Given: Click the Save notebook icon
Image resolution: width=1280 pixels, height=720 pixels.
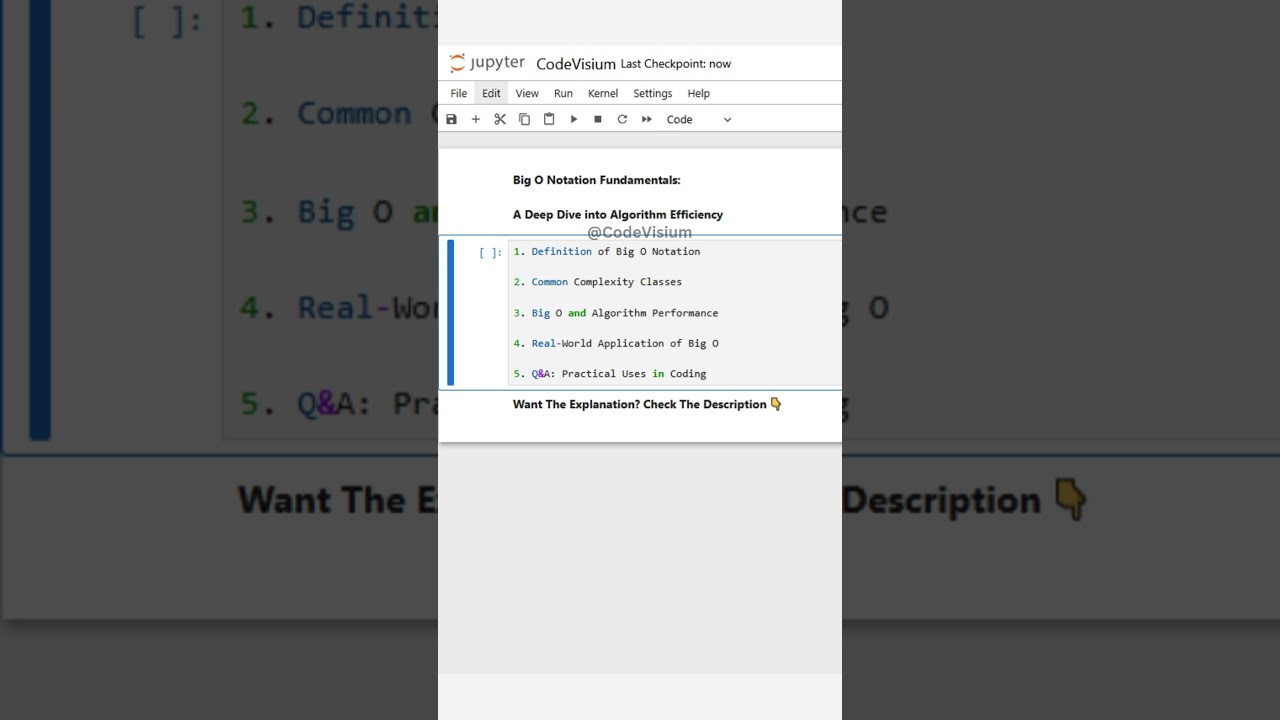Looking at the screenshot, I should tap(451, 119).
